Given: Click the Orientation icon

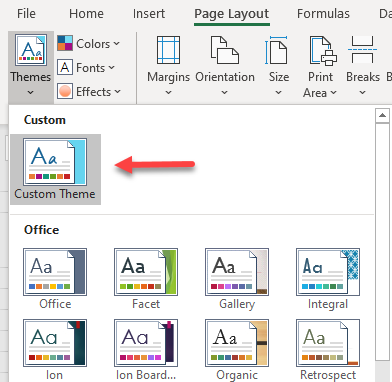Looking at the screenshot, I should point(225,50).
